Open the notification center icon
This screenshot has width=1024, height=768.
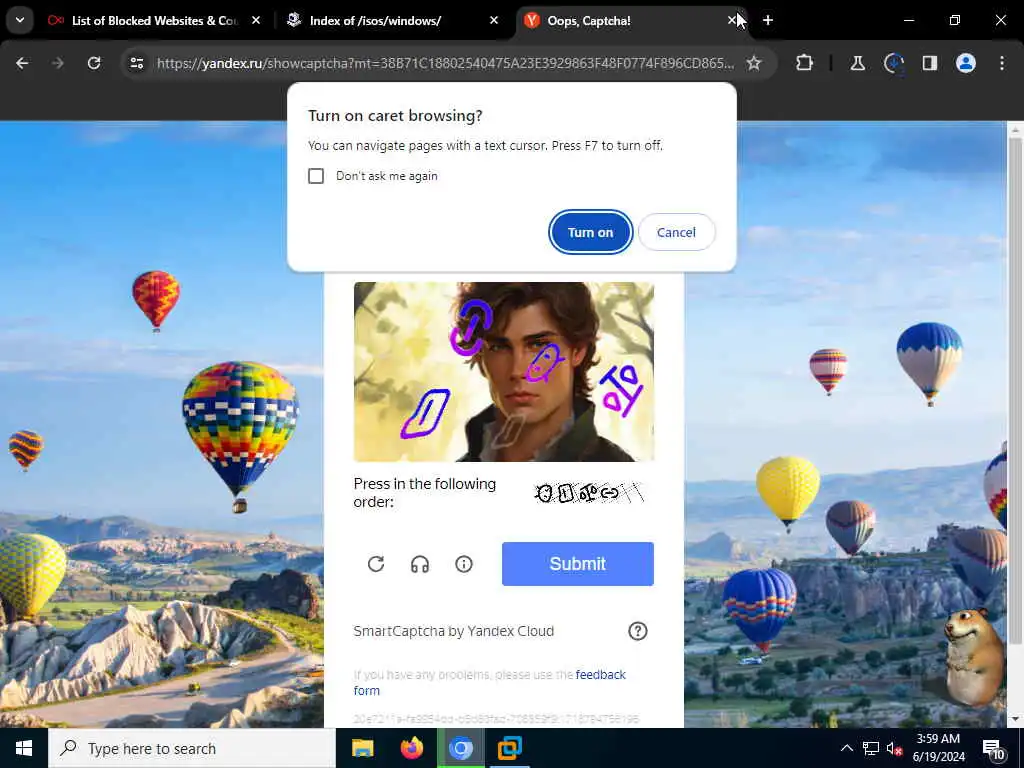(993, 748)
